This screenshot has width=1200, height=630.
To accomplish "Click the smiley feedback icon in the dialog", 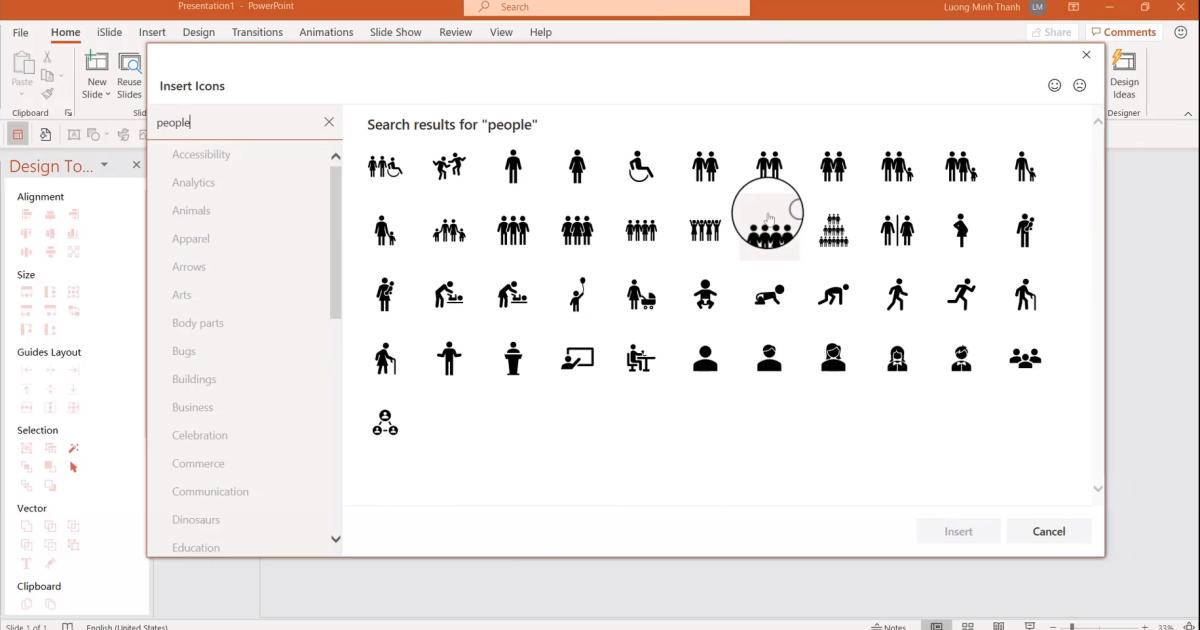I will pyautogui.click(x=1054, y=85).
